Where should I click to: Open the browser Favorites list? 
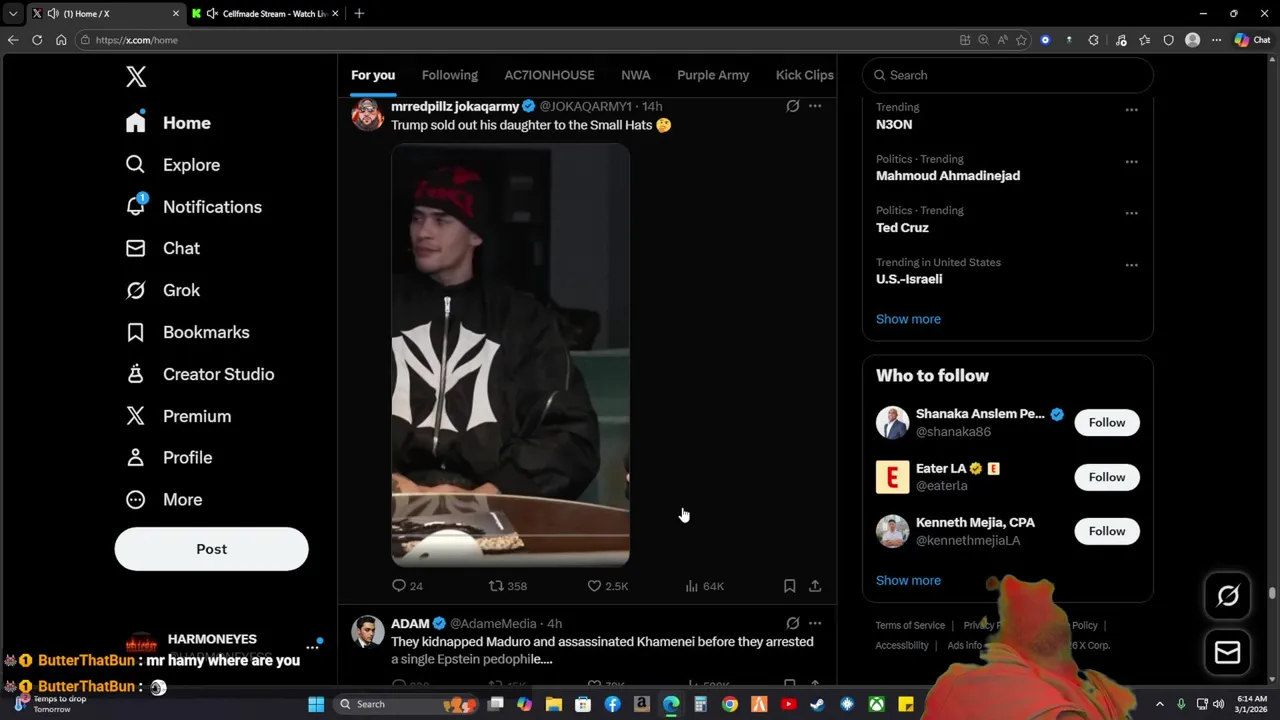[1144, 40]
